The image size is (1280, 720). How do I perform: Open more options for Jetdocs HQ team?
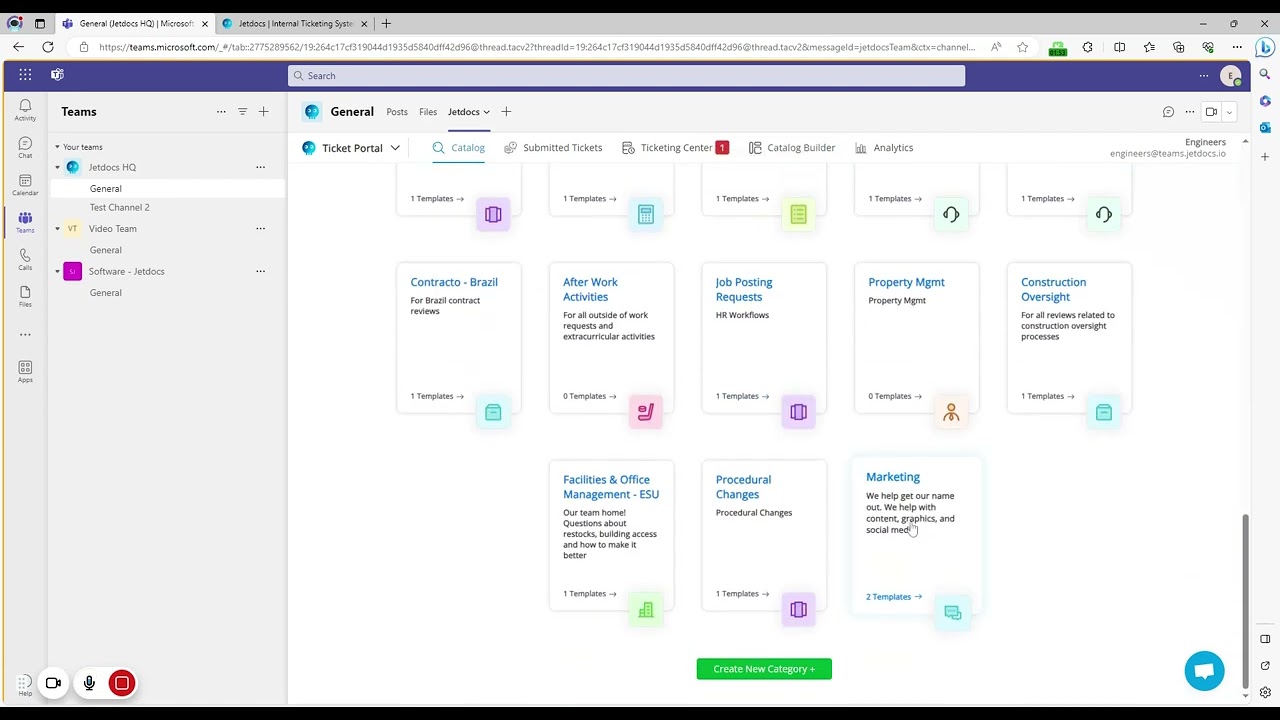[260, 167]
